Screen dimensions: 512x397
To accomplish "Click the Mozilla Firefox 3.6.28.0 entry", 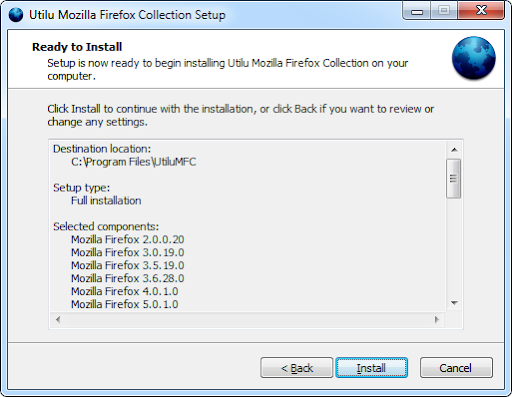I will (x=127, y=278).
